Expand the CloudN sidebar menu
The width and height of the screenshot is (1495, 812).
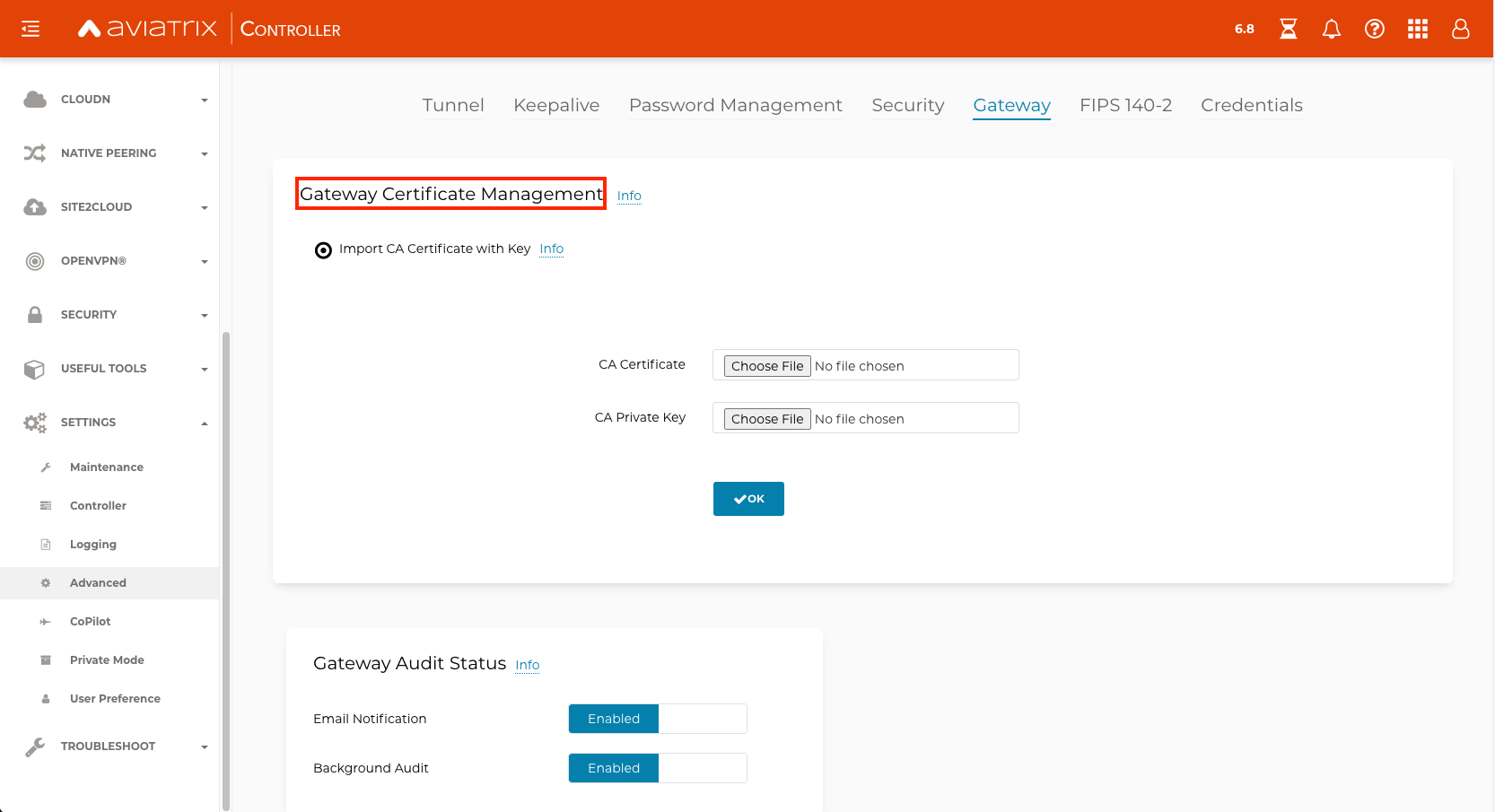click(x=115, y=100)
